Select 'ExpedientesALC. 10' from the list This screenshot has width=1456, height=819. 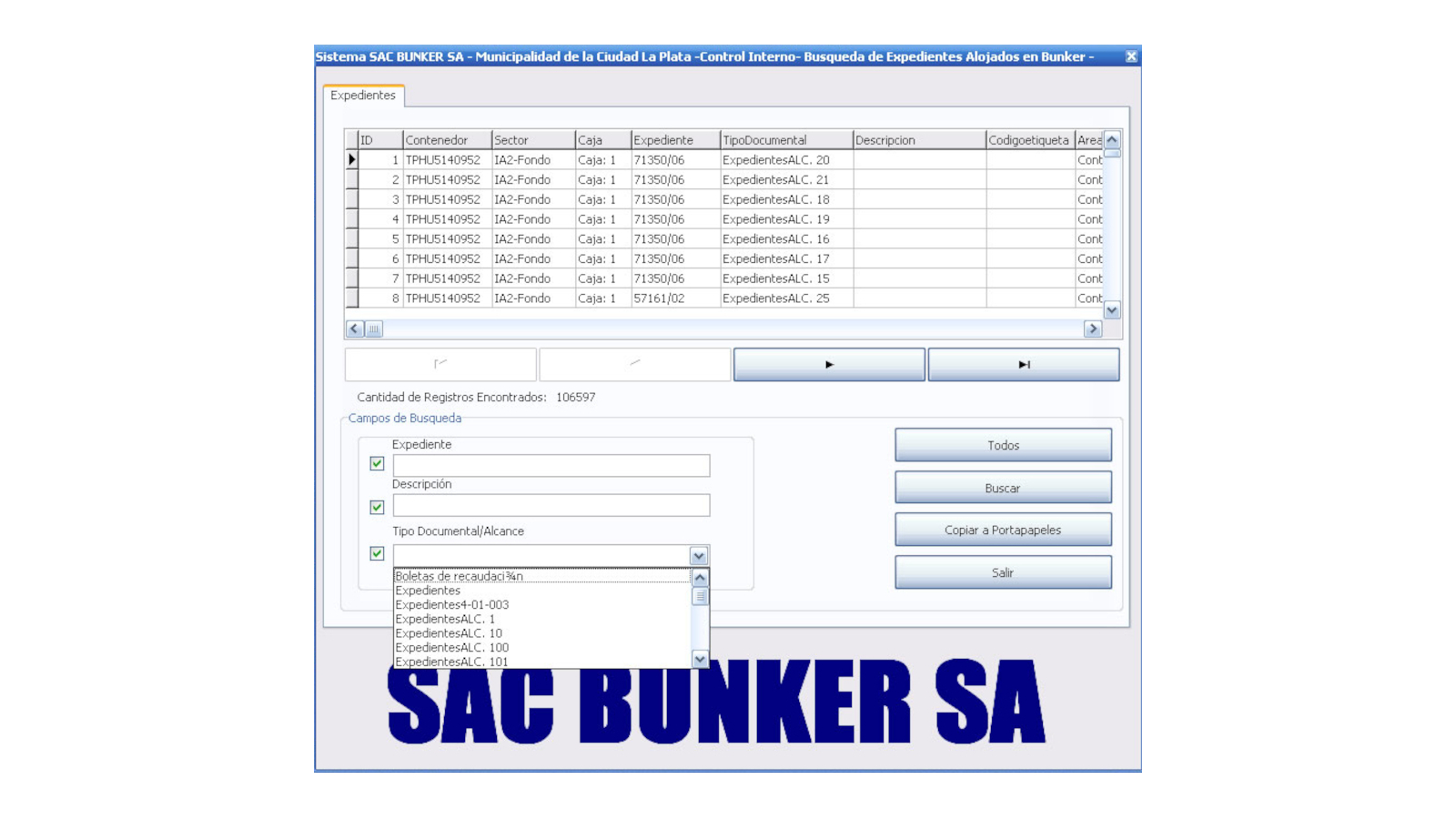449,633
